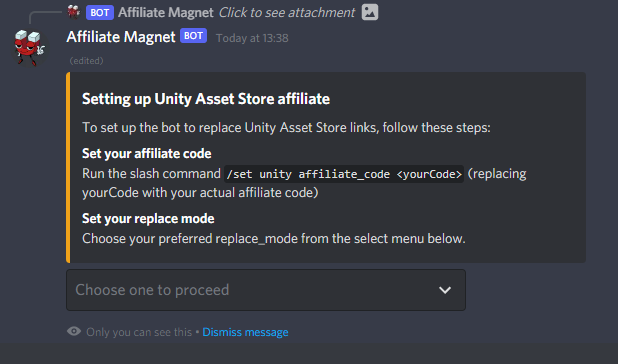The height and width of the screenshot is (364, 618).
Task: Click the orange accent bar of the embed
Action: pyautogui.click(x=68, y=167)
